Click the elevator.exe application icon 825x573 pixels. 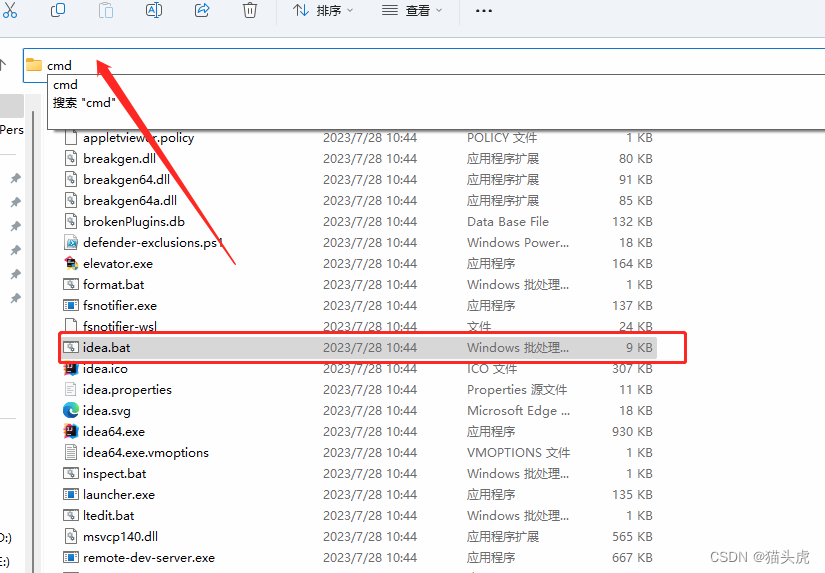(71, 263)
